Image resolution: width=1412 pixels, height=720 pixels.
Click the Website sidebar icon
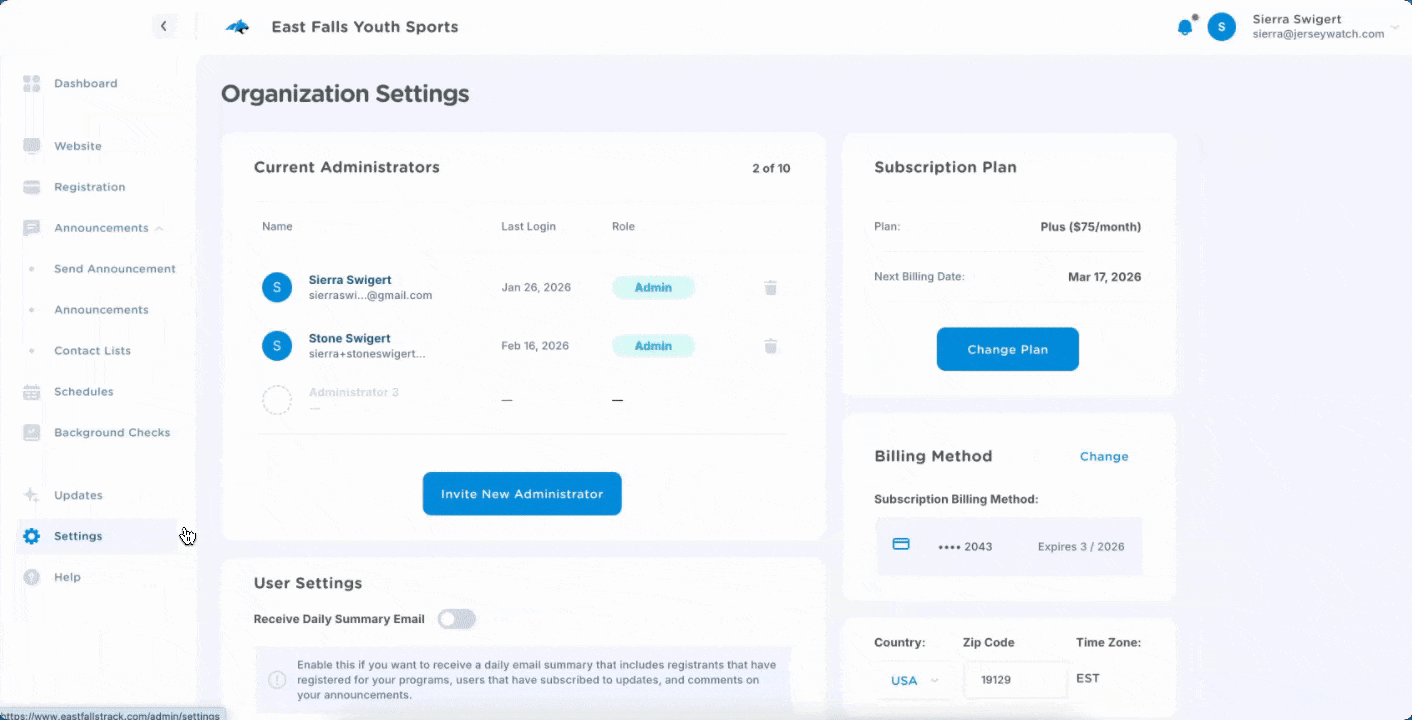click(x=32, y=146)
